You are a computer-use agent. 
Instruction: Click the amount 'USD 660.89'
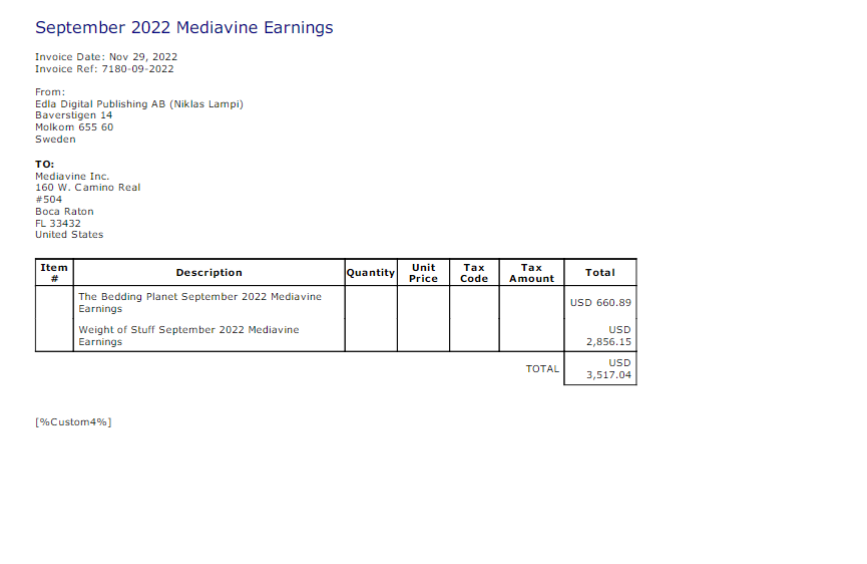point(600,303)
